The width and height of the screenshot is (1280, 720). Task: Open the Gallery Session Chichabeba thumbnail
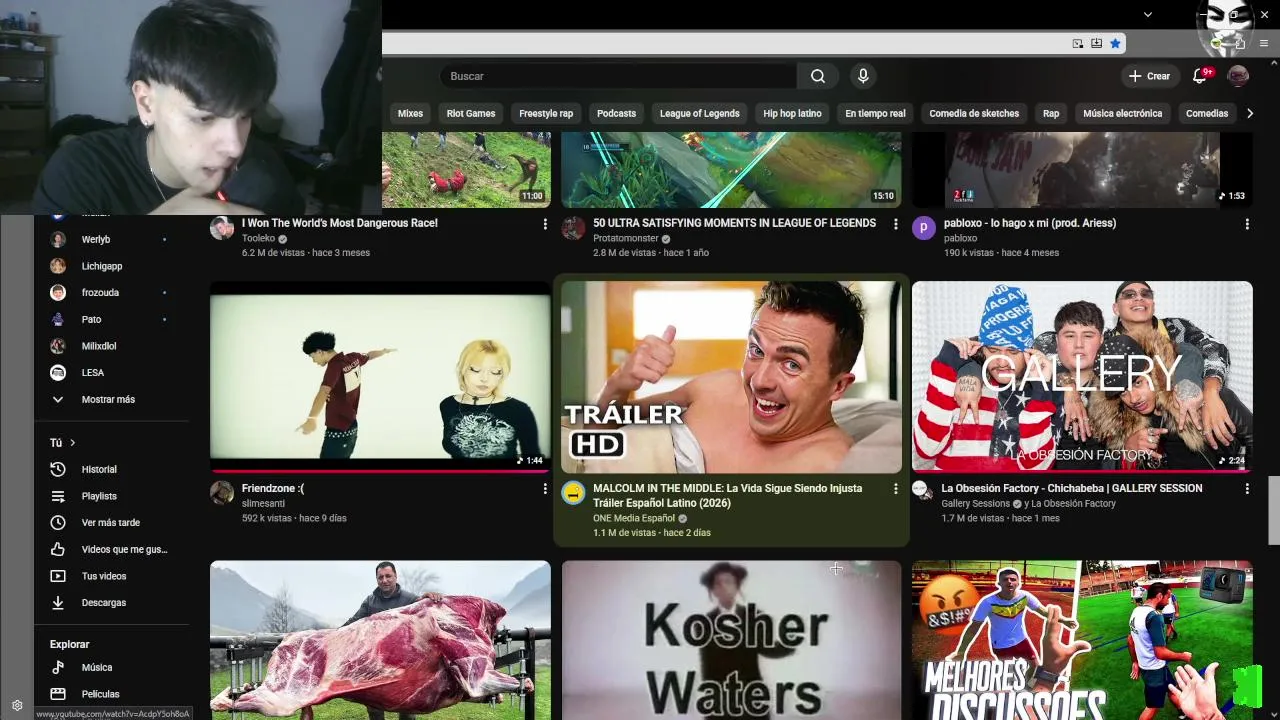tap(1082, 376)
